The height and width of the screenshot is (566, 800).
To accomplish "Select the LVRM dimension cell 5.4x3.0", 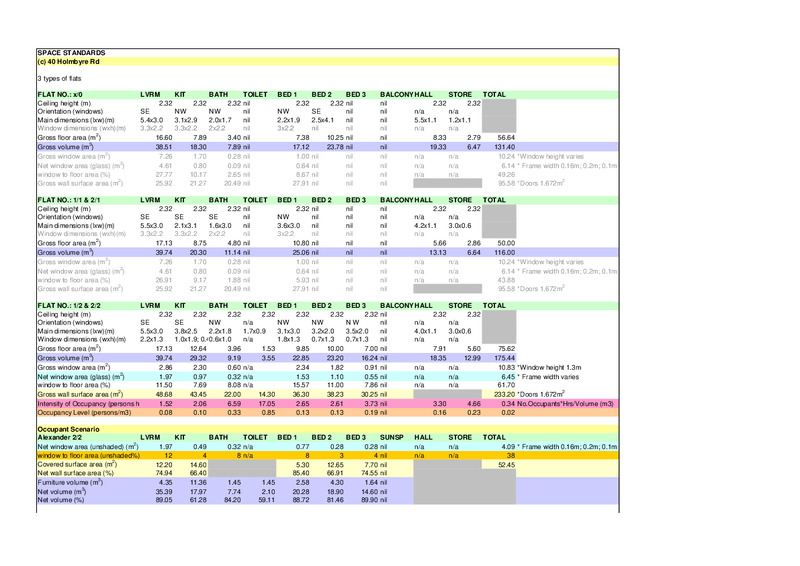I will 152,120.
